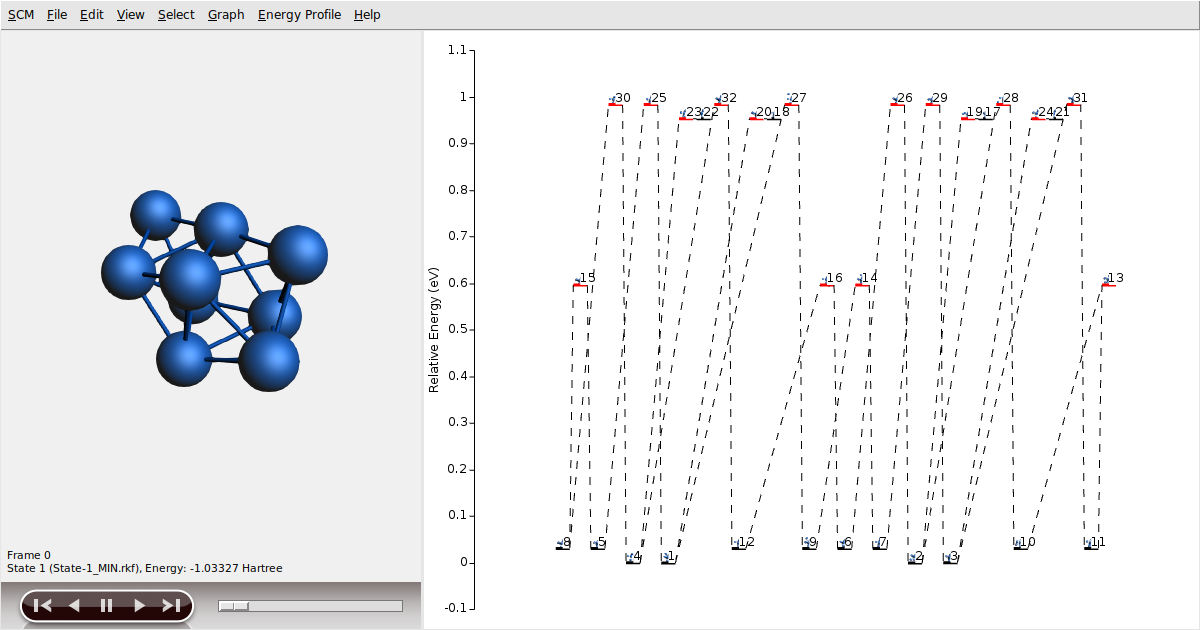Jump to the last frame
The image size is (1200, 630).
point(171,605)
